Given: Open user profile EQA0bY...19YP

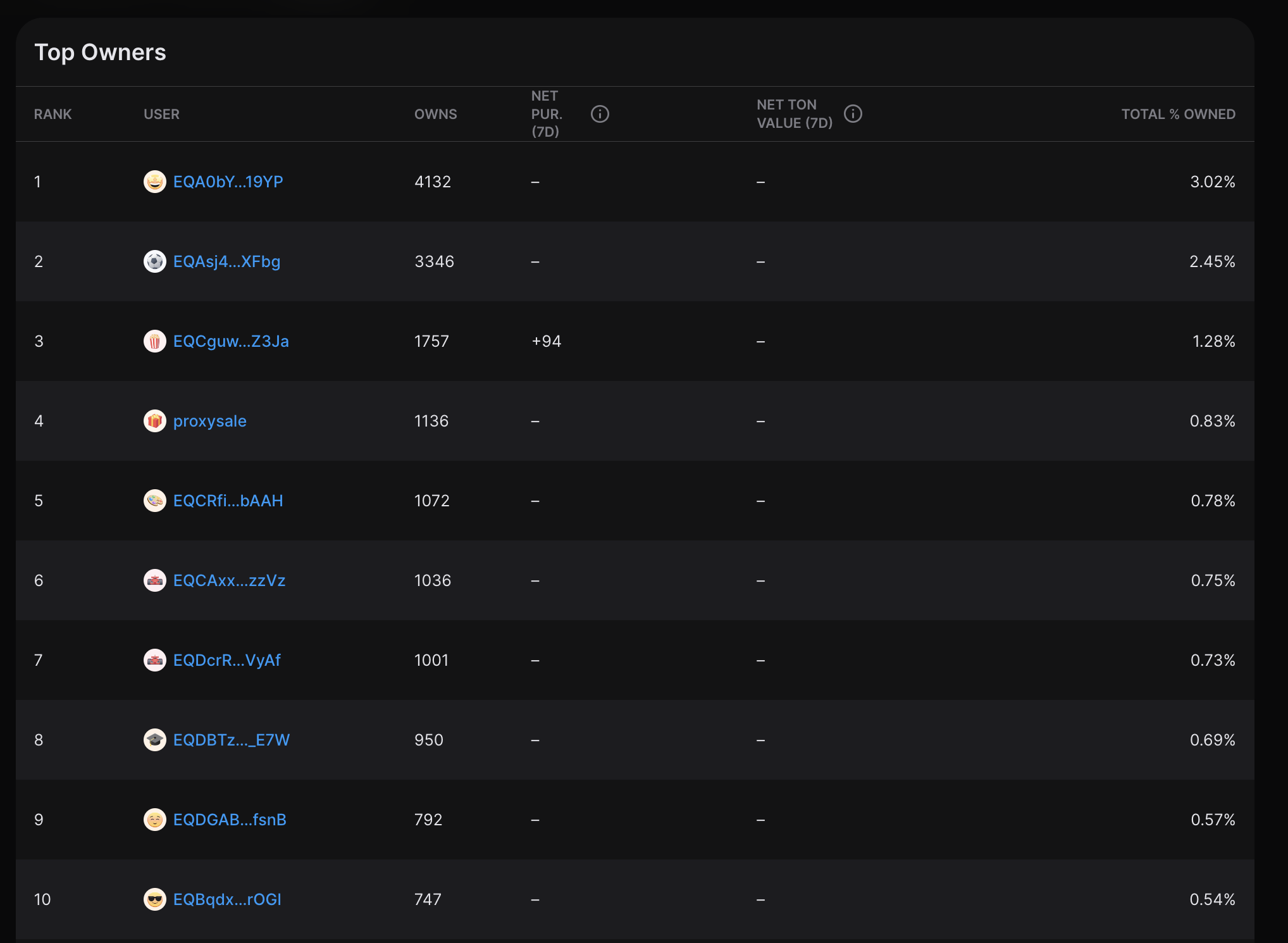Looking at the screenshot, I should click(228, 182).
